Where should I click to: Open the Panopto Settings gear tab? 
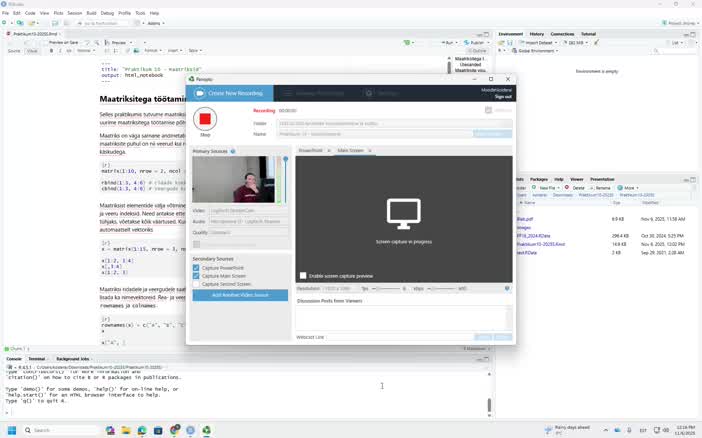381,93
